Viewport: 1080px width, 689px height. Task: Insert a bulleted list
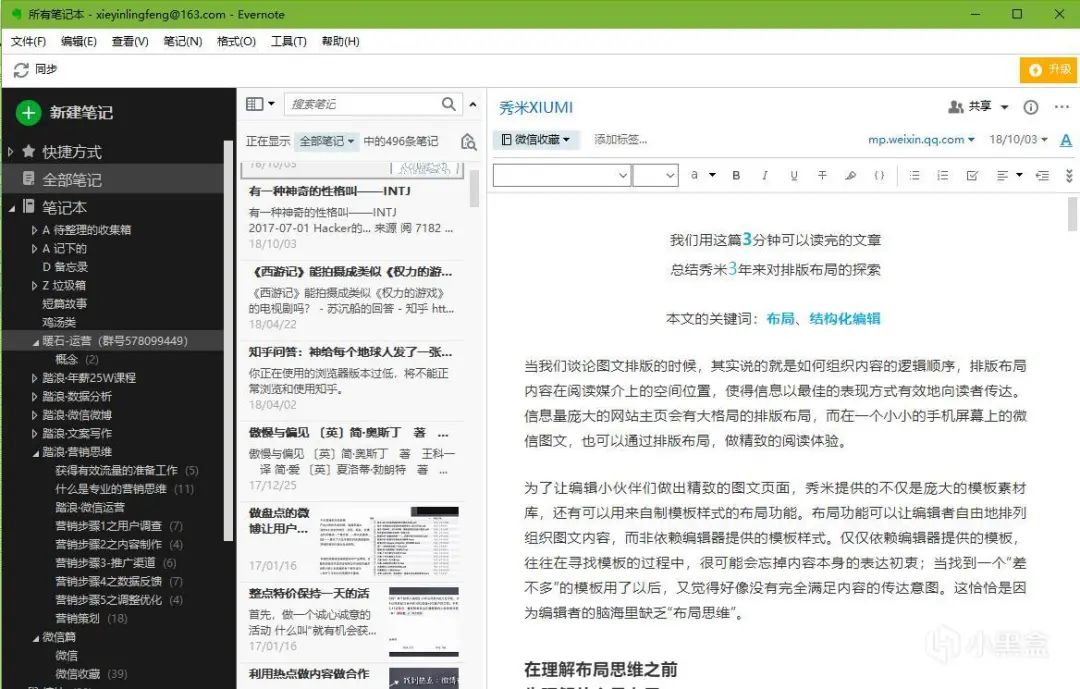click(914, 175)
